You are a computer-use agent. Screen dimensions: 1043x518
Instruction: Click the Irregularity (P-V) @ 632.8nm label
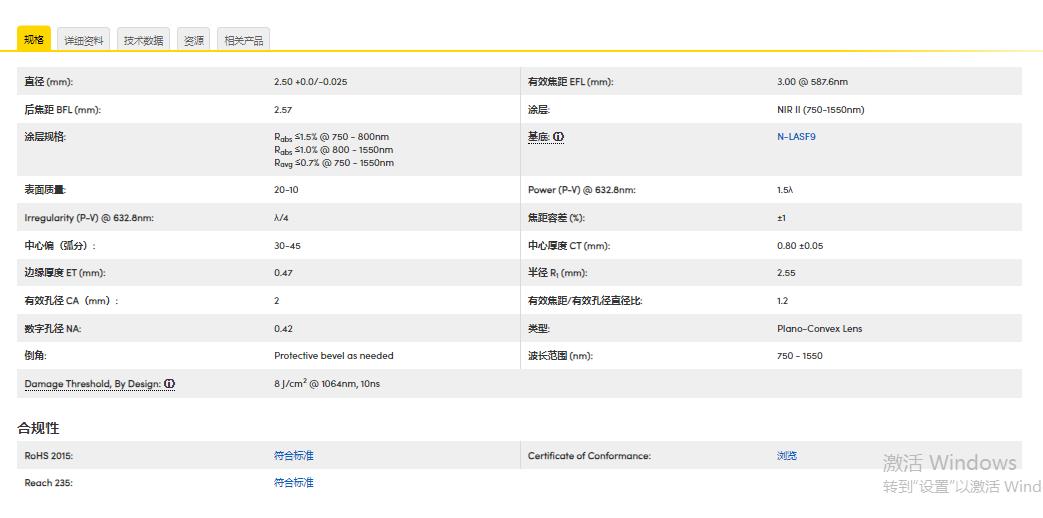tap(89, 217)
